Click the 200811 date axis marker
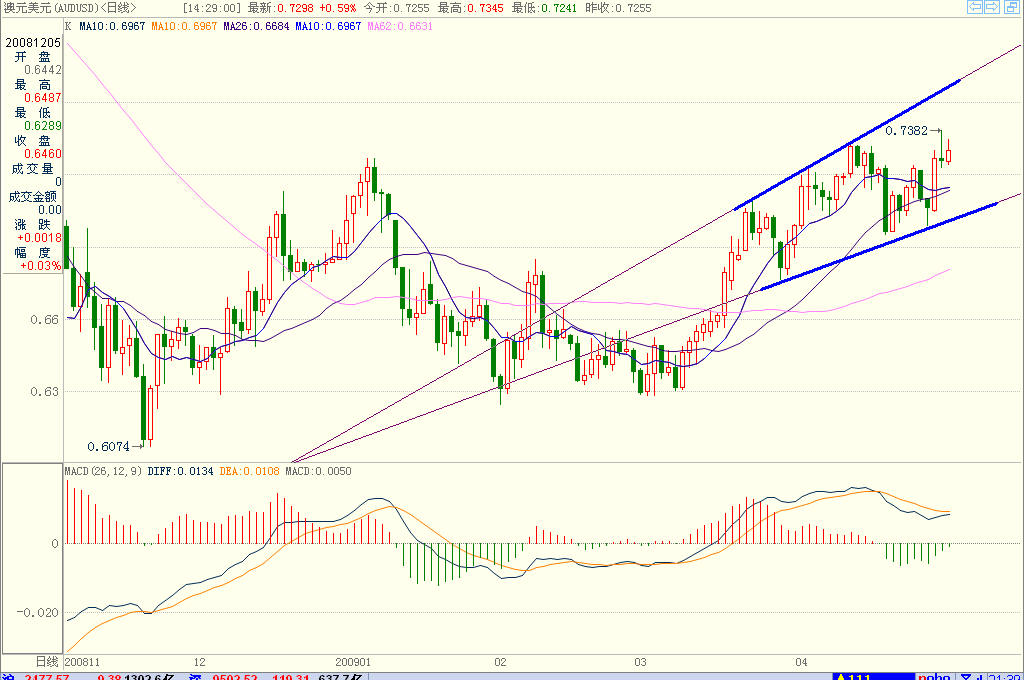This screenshot has height=680, width=1024. coord(82,662)
